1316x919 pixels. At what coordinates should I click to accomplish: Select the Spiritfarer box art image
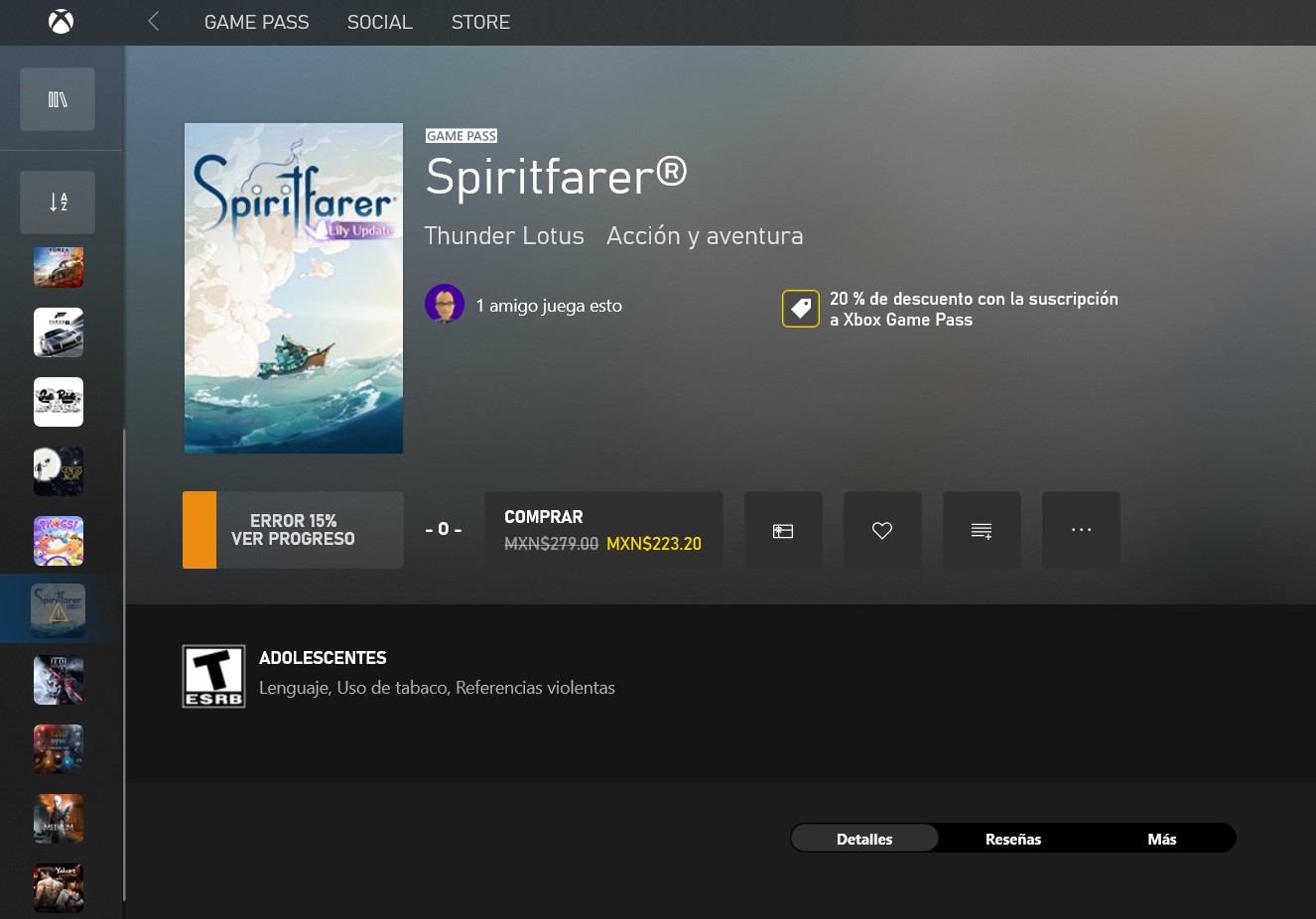pos(293,288)
